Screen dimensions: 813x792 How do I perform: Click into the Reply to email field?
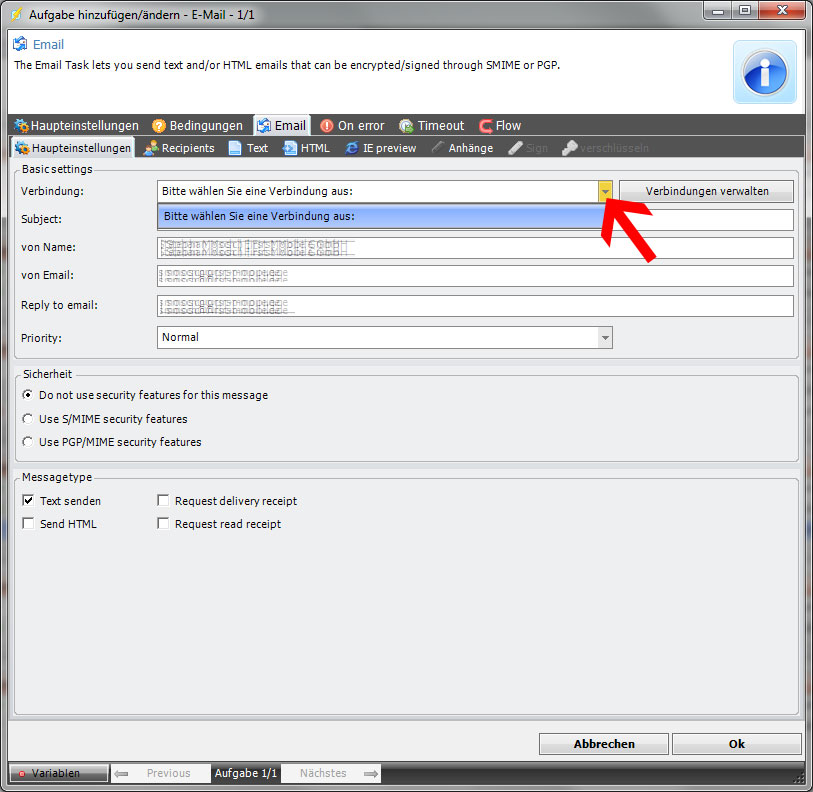475,306
